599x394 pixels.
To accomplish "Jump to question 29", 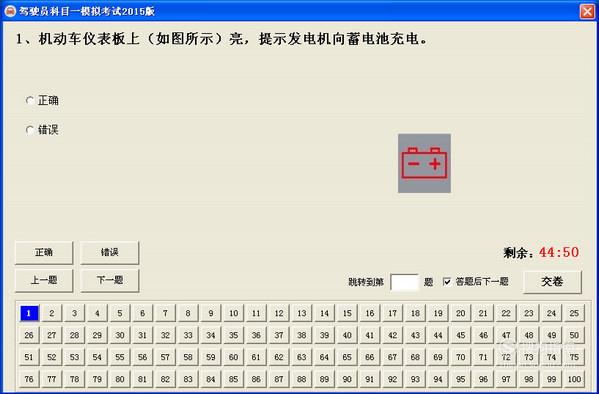I will 97,335.
